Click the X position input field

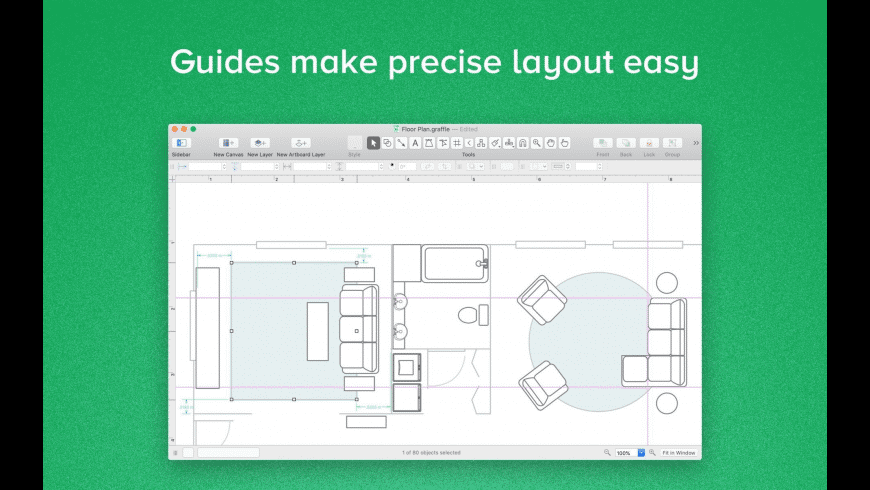pos(205,166)
